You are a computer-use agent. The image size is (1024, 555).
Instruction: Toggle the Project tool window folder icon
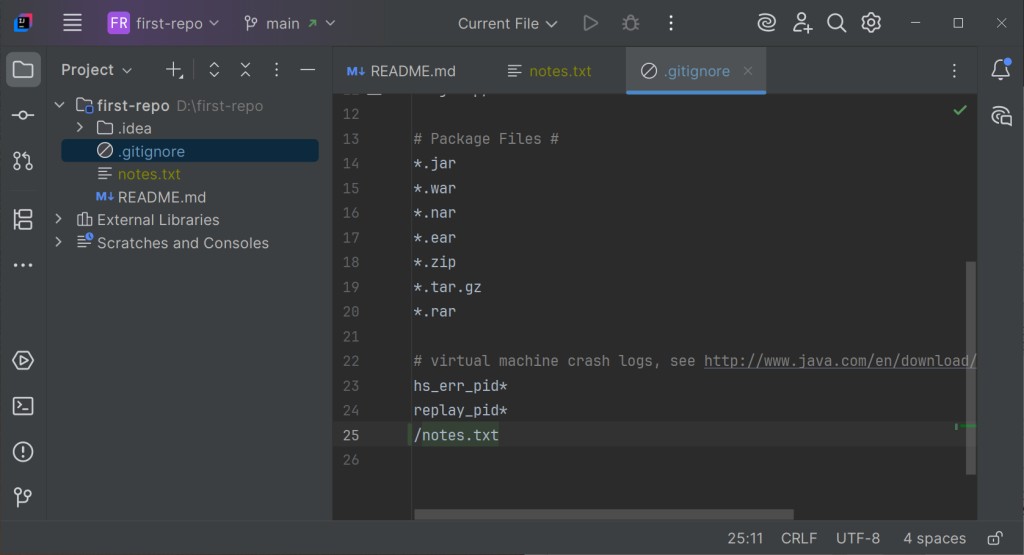coord(23,69)
